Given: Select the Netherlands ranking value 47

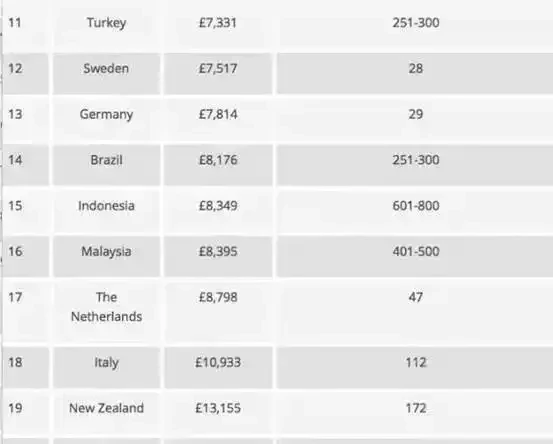Looking at the screenshot, I should click(x=416, y=297).
